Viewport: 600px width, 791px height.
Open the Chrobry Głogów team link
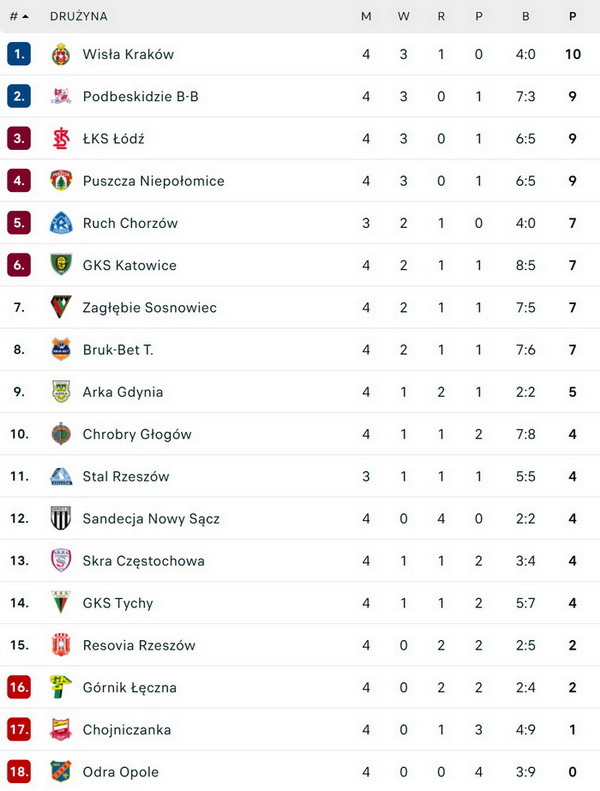pyautogui.click(x=137, y=434)
